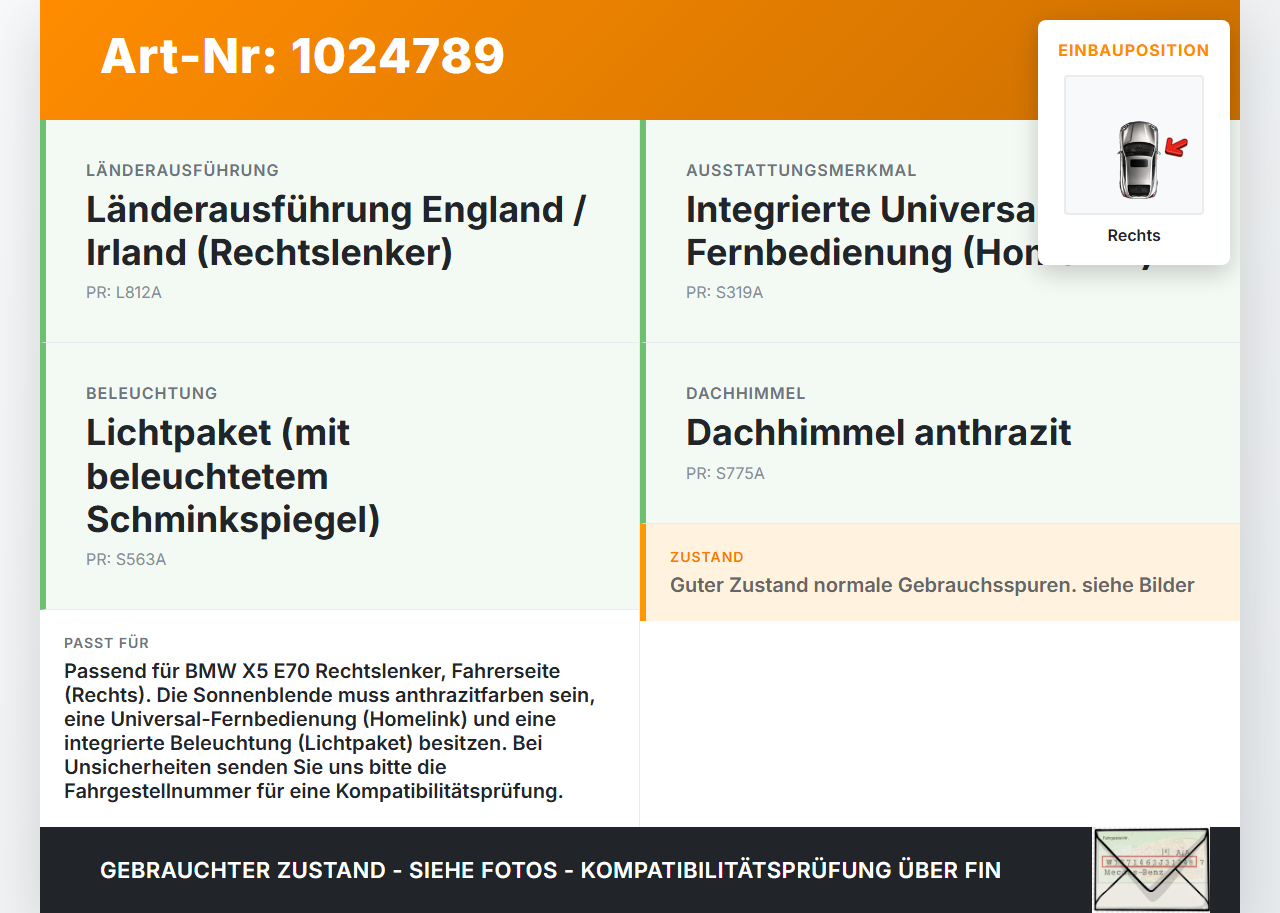Screen dimensions: 1280x913
Task: Open the Fahrzeugschein document thumbnail
Action: click(1151, 869)
